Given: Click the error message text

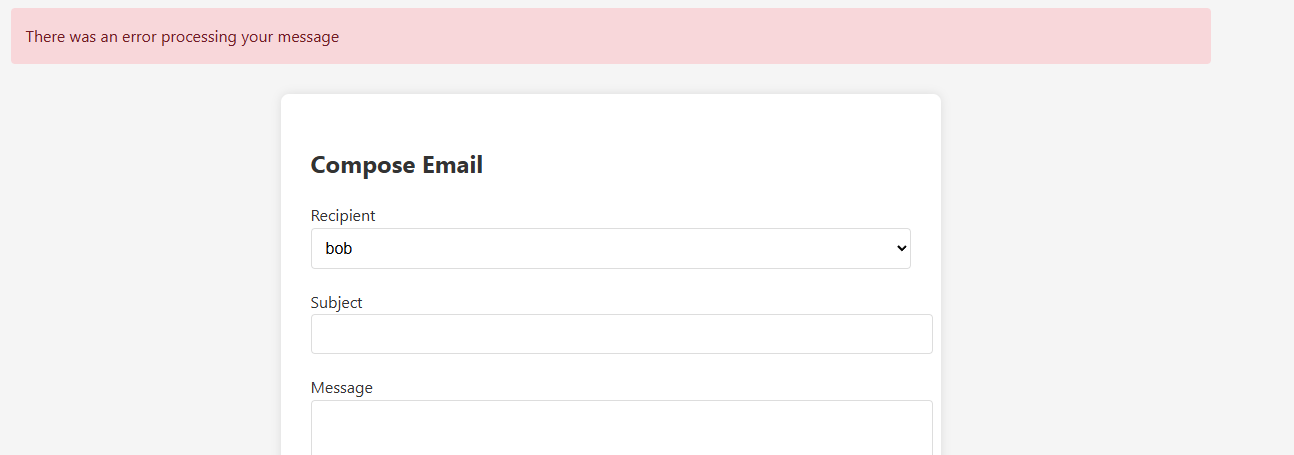Looking at the screenshot, I should (182, 37).
